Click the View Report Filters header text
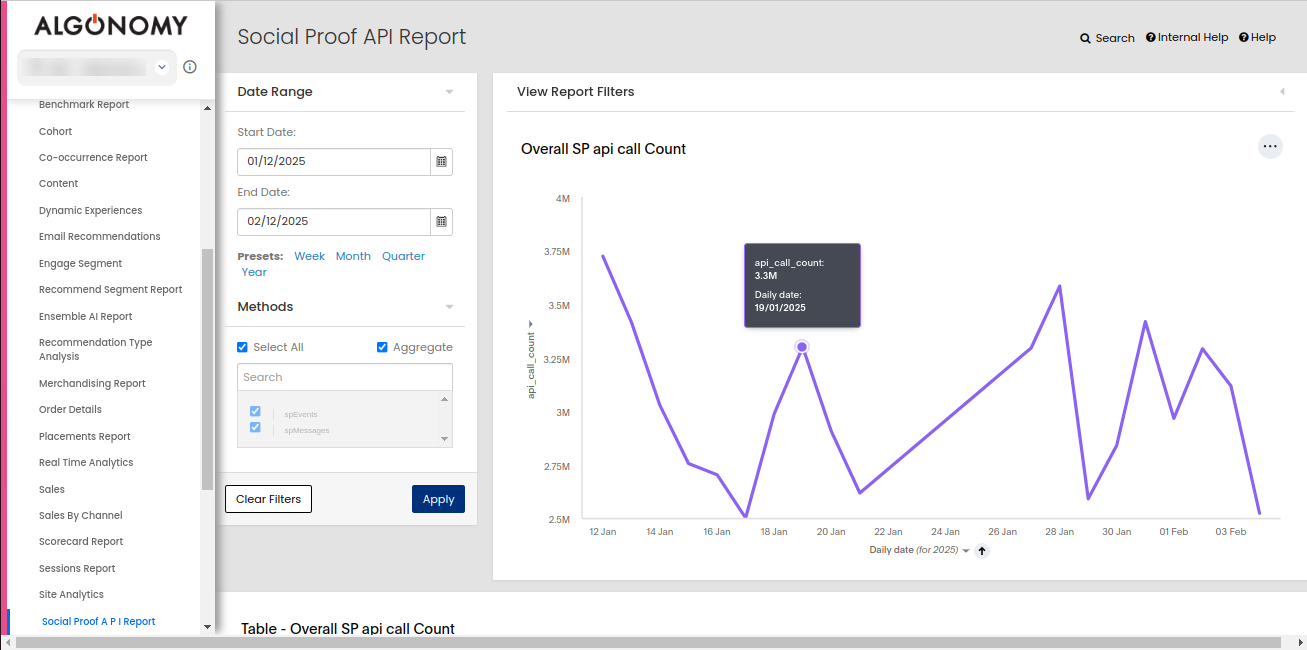1307x650 pixels. point(576,92)
